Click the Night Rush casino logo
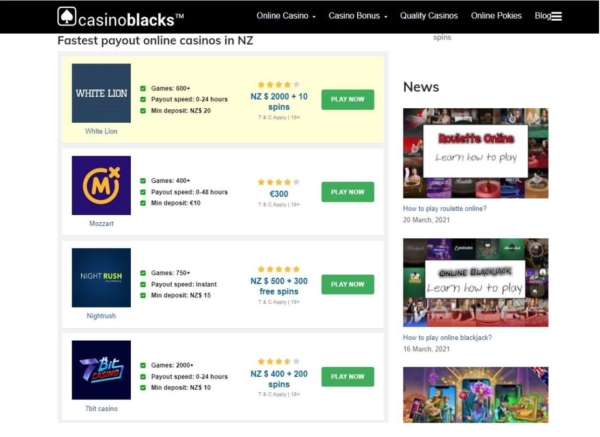This screenshot has height=437, width=600. point(101,277)
